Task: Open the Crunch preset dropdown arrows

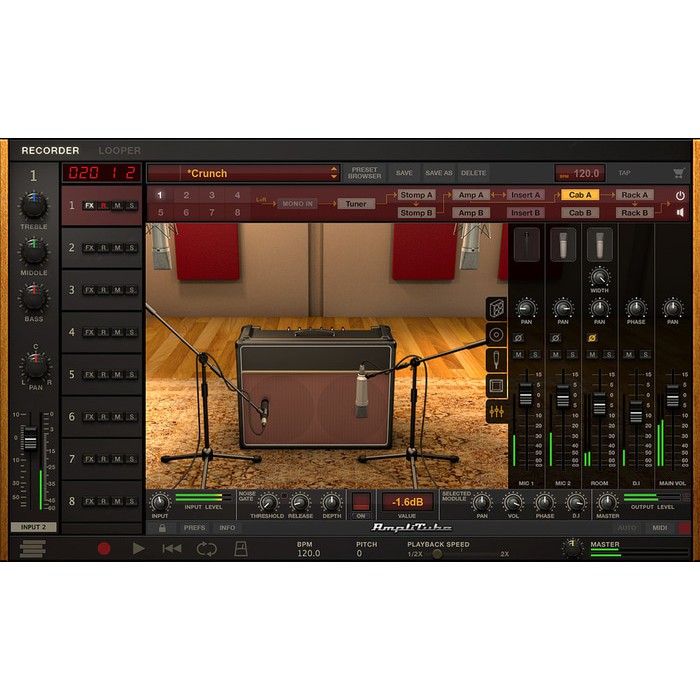Action: (x=334, y=173)
